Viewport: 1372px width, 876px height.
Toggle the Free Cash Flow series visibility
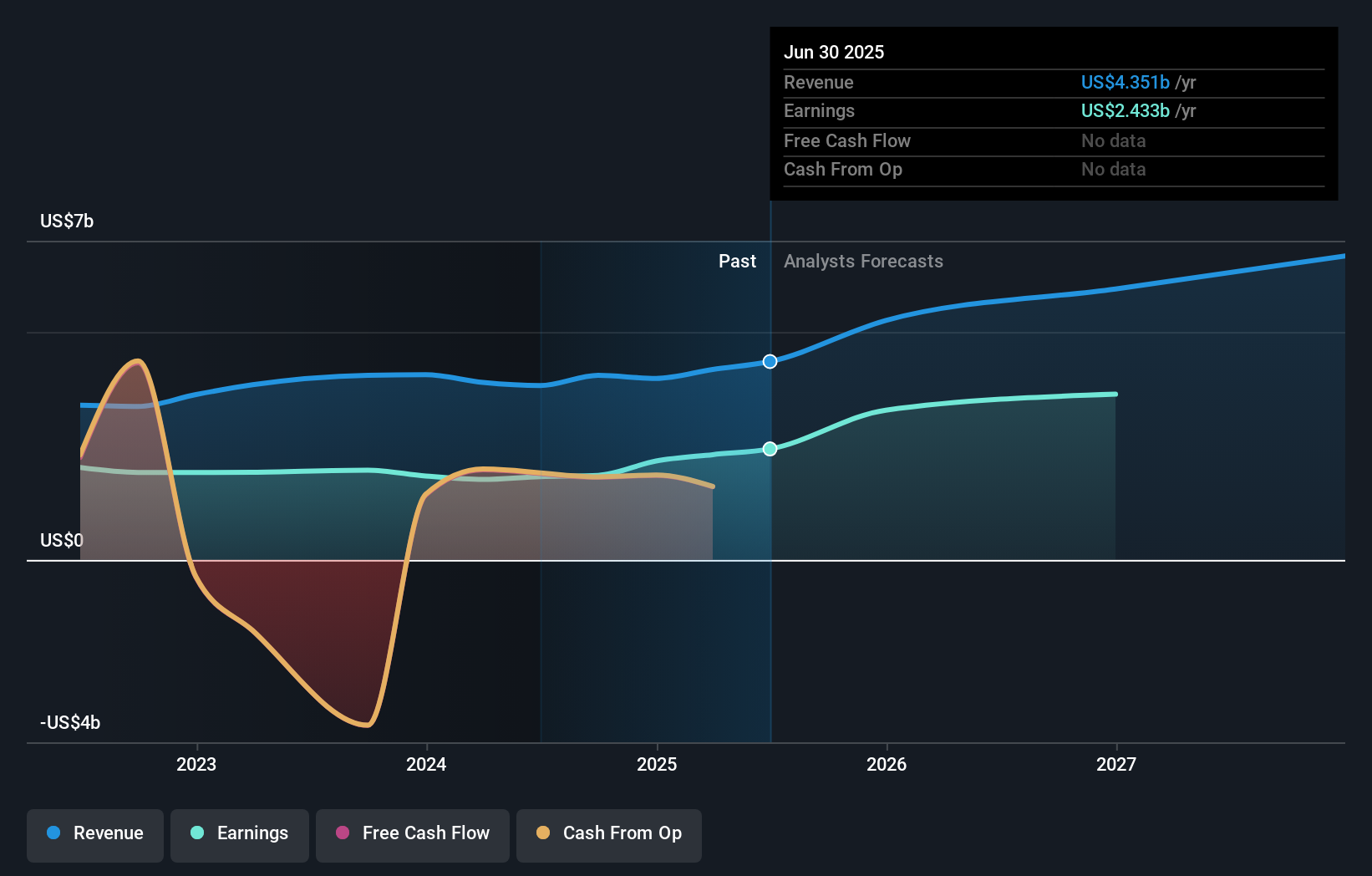tap(412, 833)
